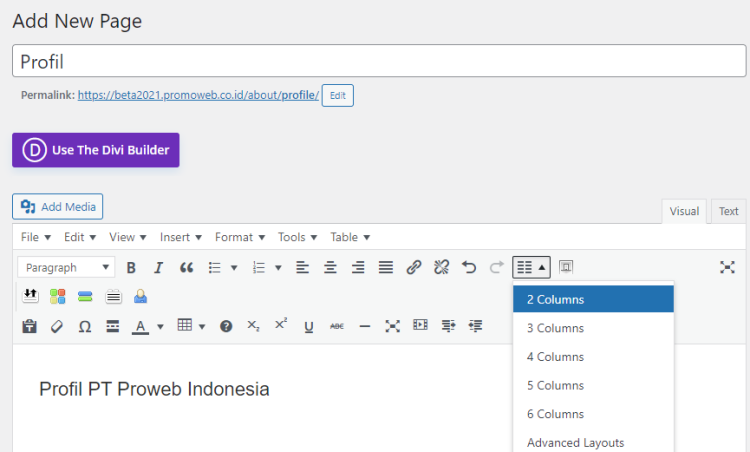Paste as text using clipboard icon
This screenshot has width=750, height=452.
pos(30,326)
